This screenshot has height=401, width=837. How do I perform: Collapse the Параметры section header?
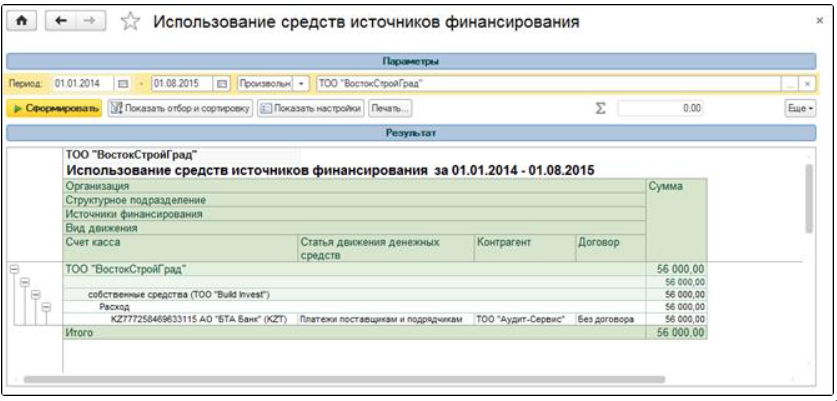pos(411,62)
